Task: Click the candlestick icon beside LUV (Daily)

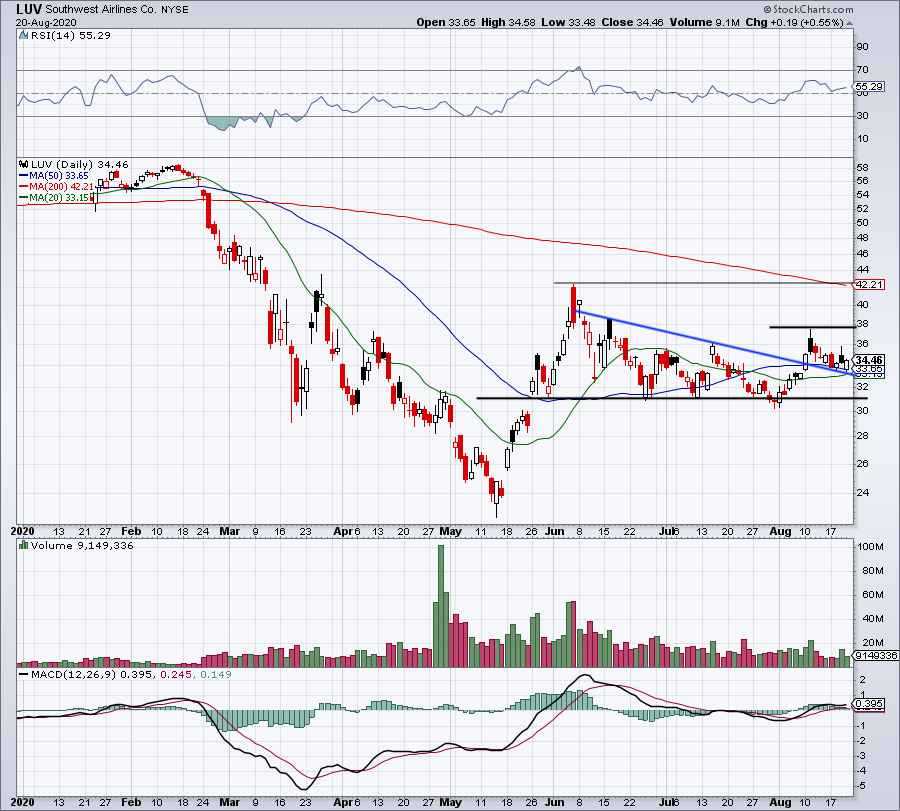Action: (x=24, y=164)
